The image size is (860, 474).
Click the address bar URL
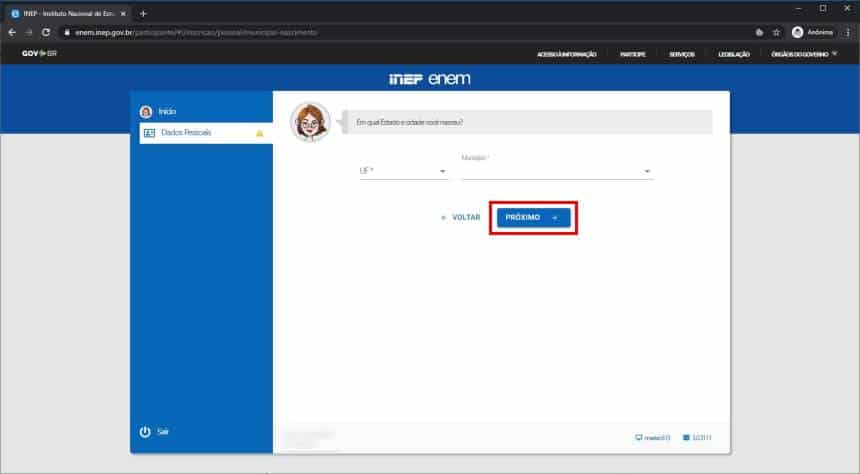point(196,32)
